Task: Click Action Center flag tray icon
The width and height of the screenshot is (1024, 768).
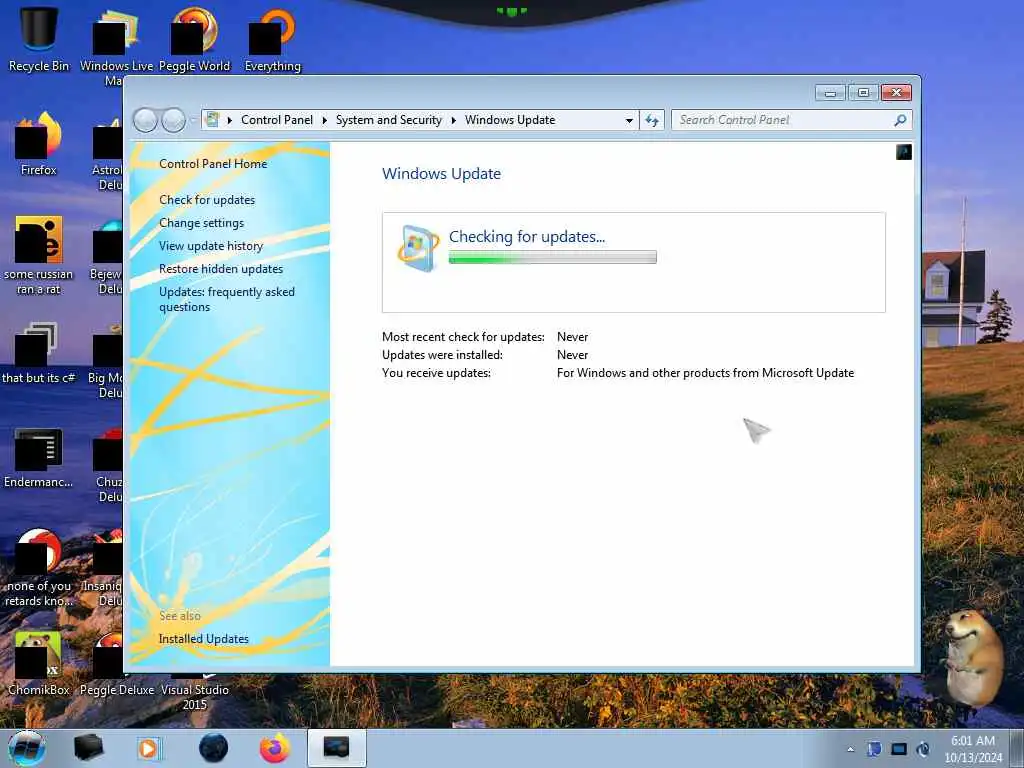Action: [x=874, y=749]
